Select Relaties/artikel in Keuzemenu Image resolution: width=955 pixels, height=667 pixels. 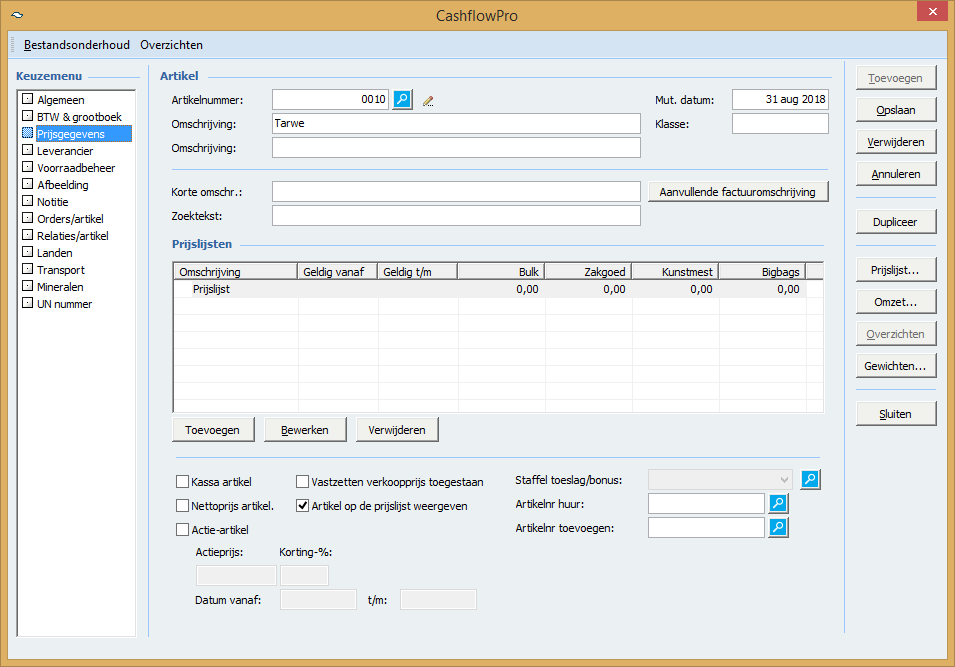click(x=72, y=236)
